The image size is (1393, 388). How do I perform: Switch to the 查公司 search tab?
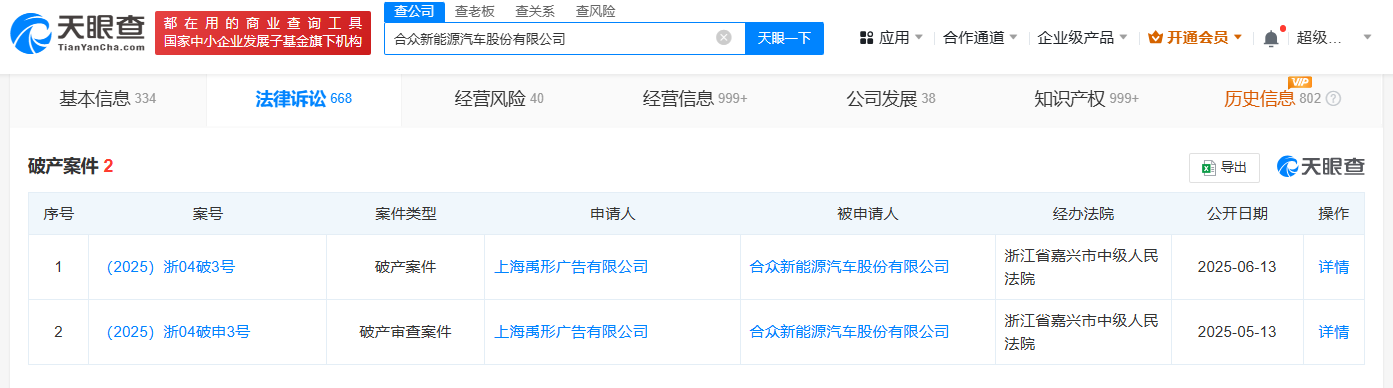point(413,11)
